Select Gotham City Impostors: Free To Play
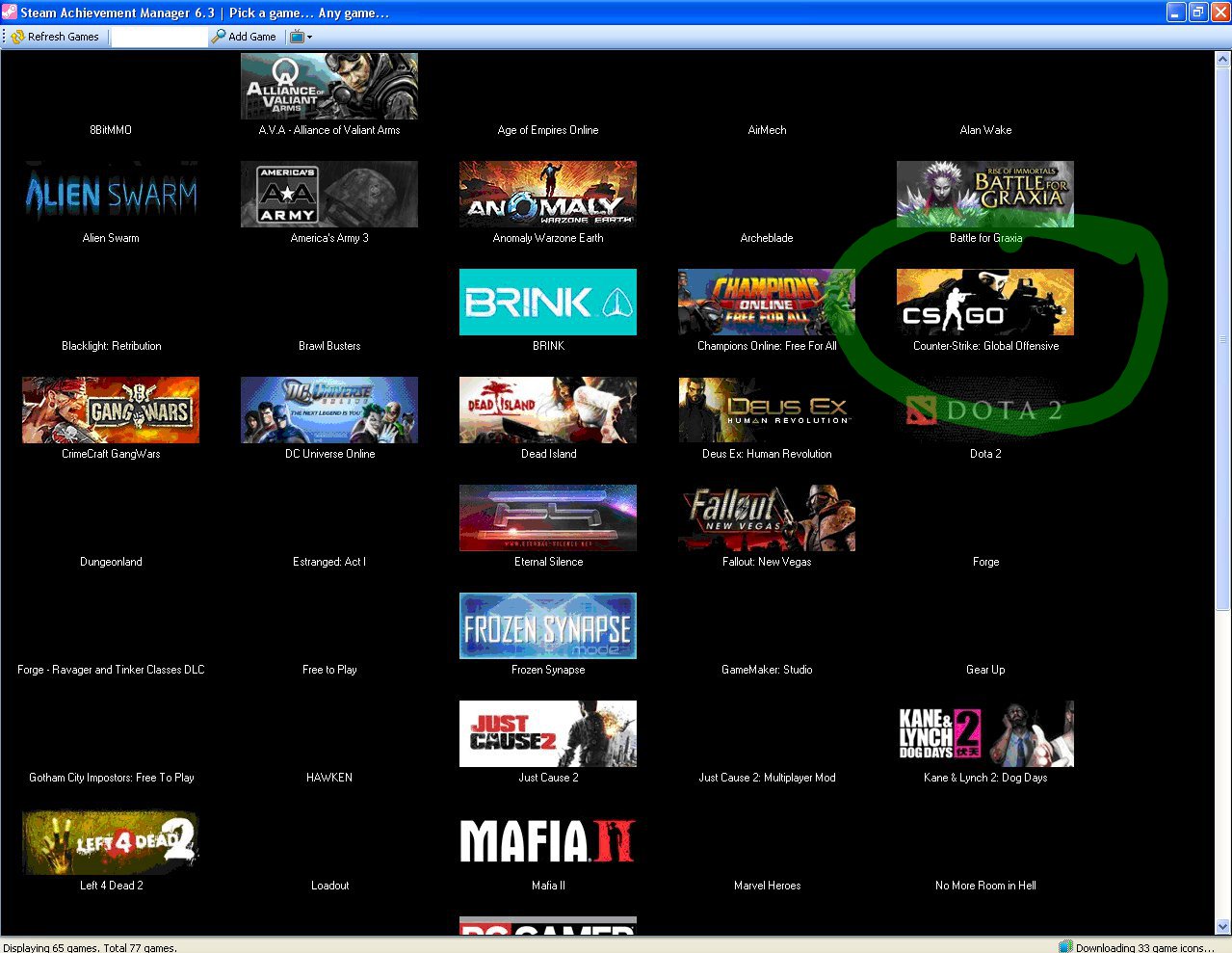Viewport: 1232px width, 953px height. click(111, 778)
